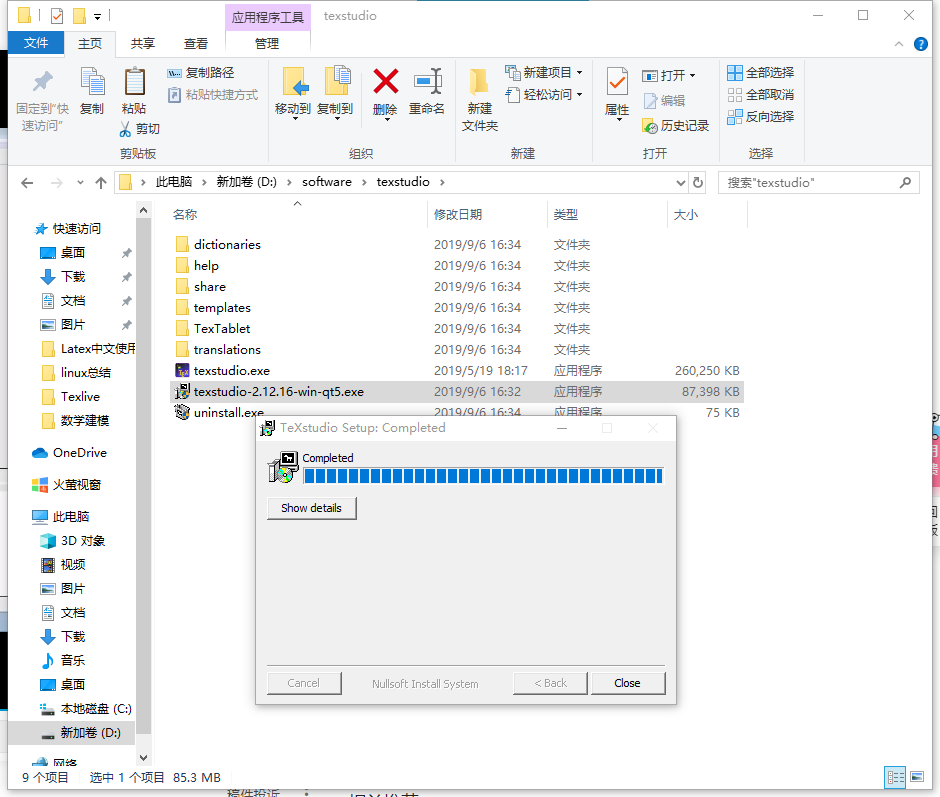
Task: Click the red Delete (删除) icon
Action: click(385, 82)
